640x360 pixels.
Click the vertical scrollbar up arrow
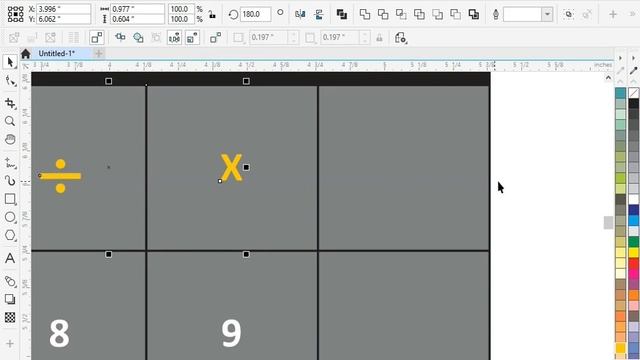[608, 78]
